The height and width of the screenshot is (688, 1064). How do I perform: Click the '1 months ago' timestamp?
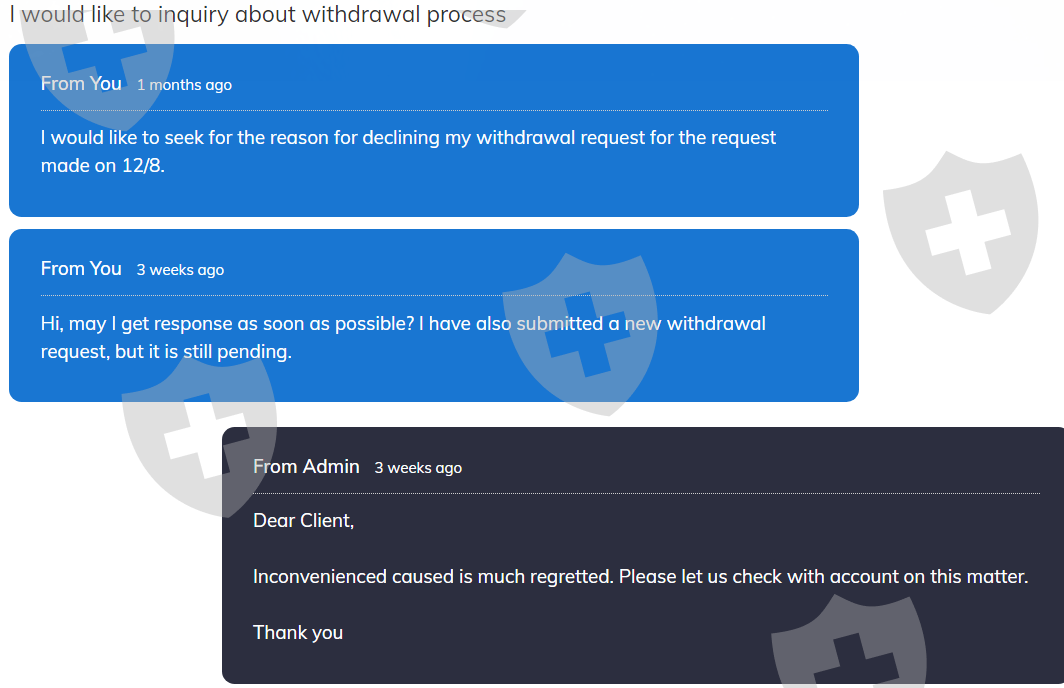point(184,85)
